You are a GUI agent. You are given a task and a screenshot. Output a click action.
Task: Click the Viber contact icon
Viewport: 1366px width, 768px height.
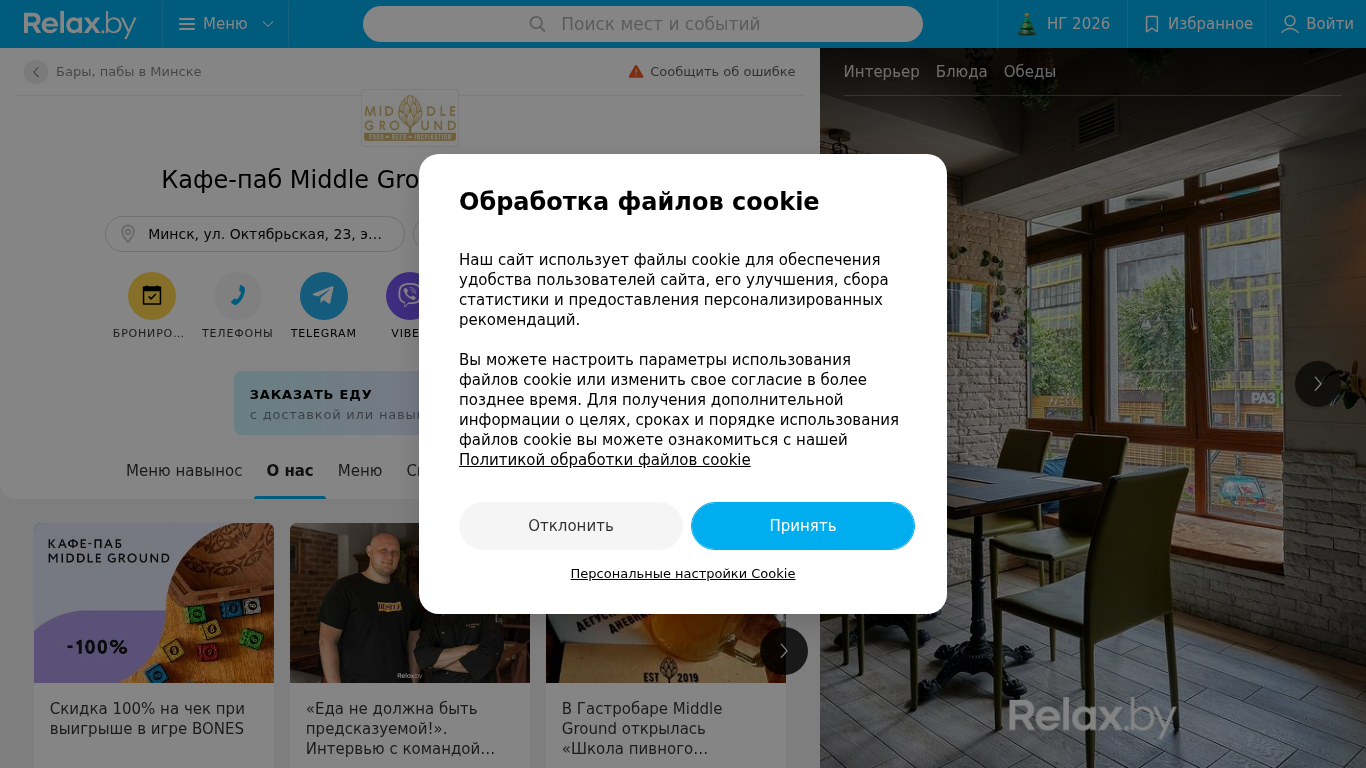tap(404, 296)
